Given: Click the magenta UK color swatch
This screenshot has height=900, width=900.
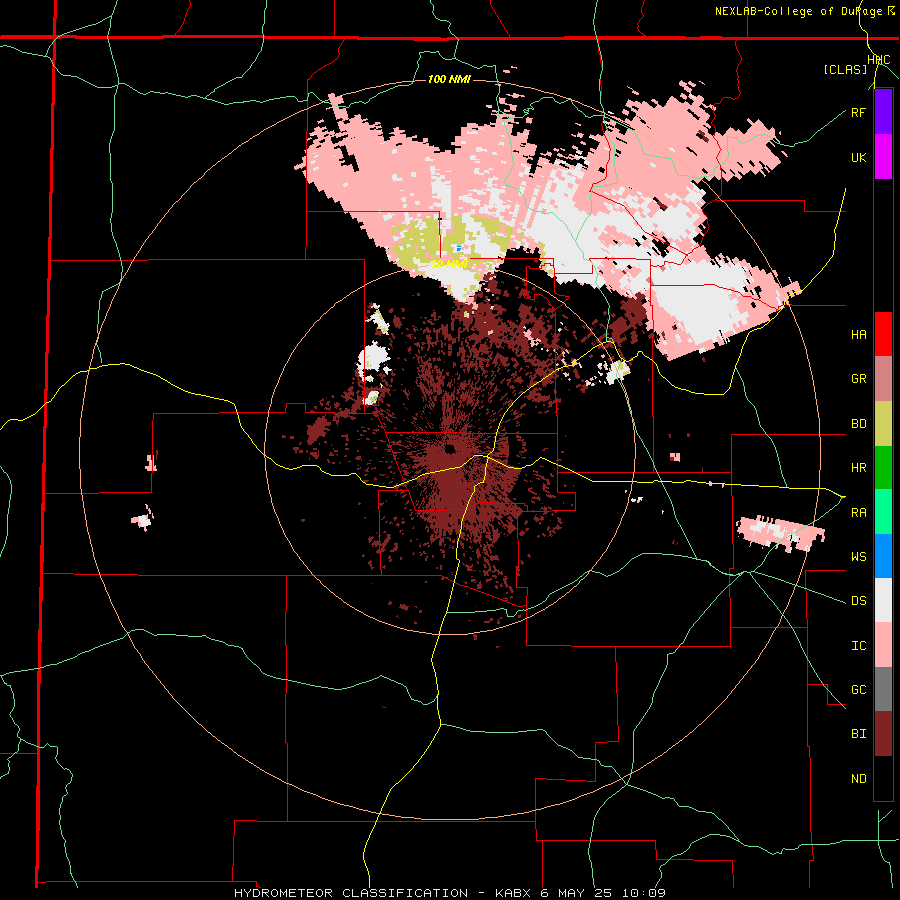Looking at the screenshot, I should [883, 157].
